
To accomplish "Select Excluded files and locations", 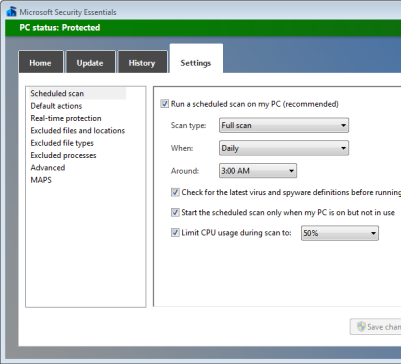I will 78,131.
